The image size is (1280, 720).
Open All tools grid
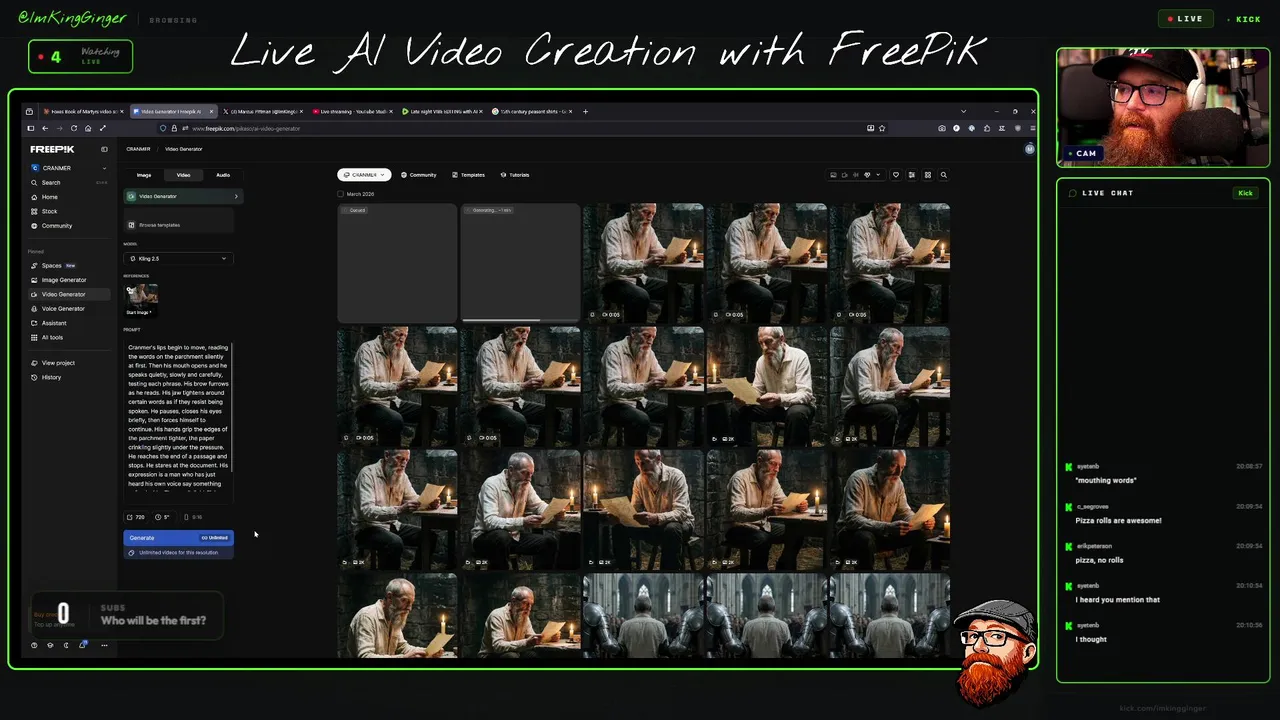[x=68, y=337]
